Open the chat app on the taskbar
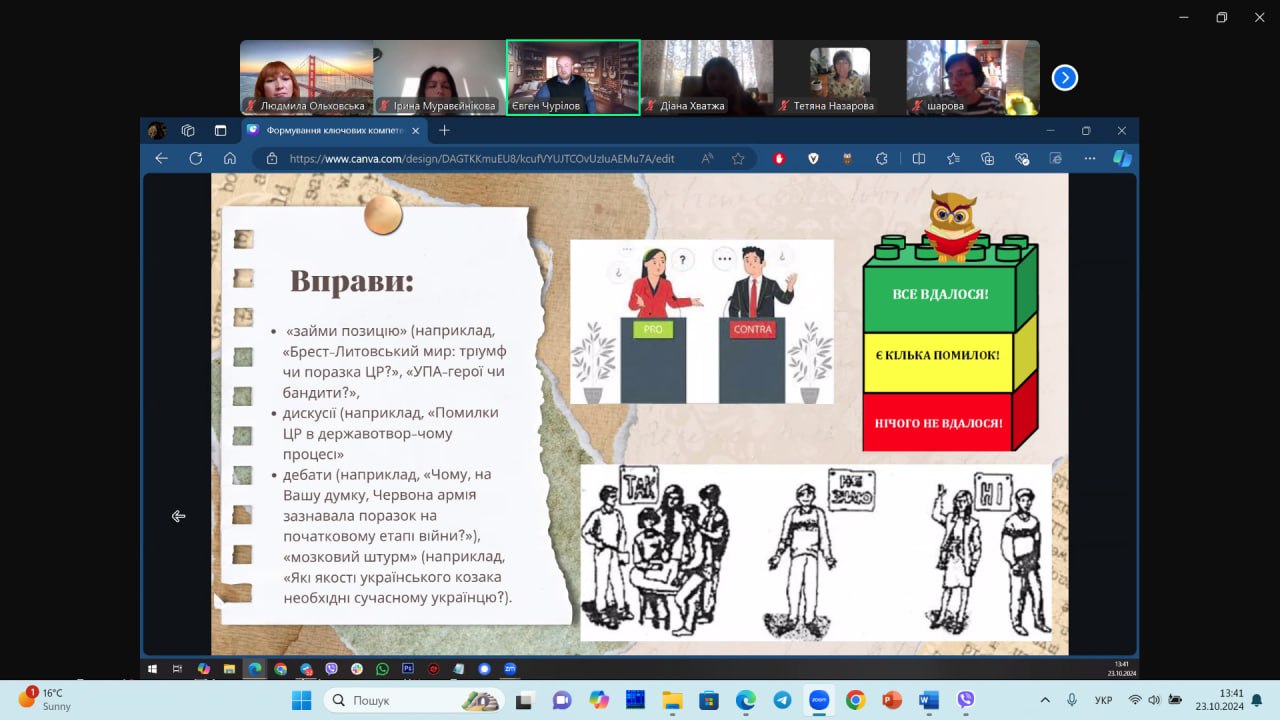1280x720 pixels. pyautogui.click(x=561, y=700)
